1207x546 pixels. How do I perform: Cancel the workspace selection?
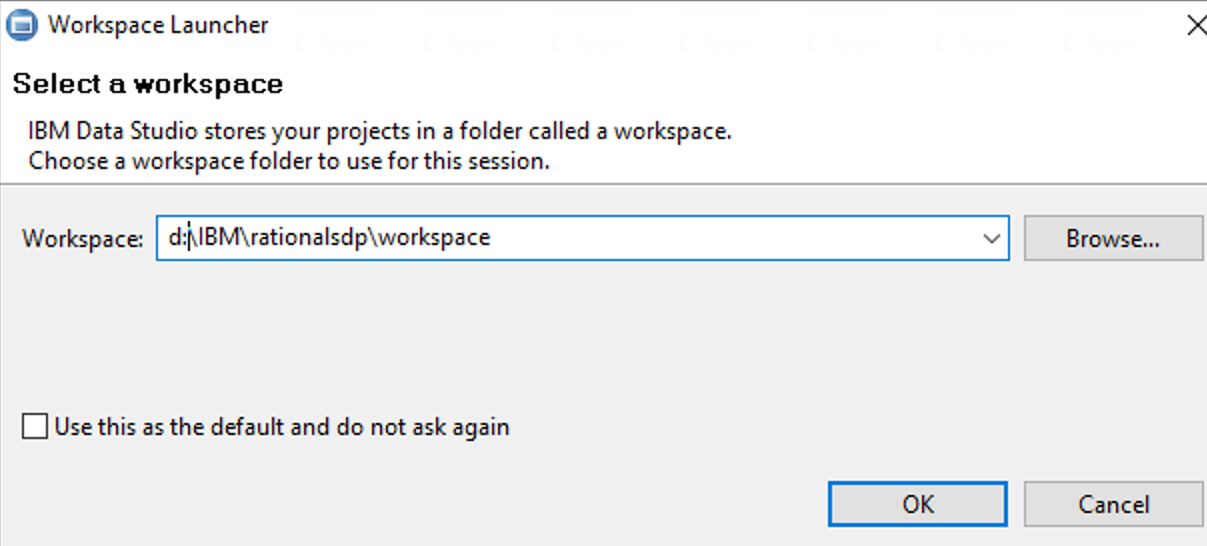pyautogui.click(x=1113, y=504)
